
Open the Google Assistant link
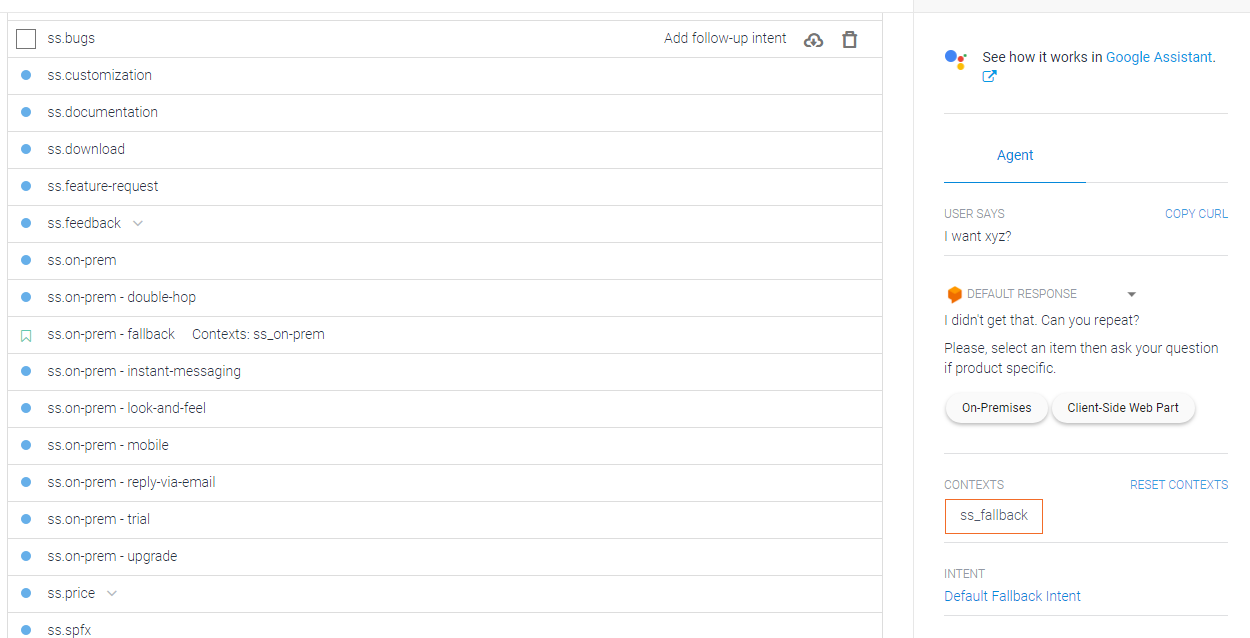tap(1158, 58)
